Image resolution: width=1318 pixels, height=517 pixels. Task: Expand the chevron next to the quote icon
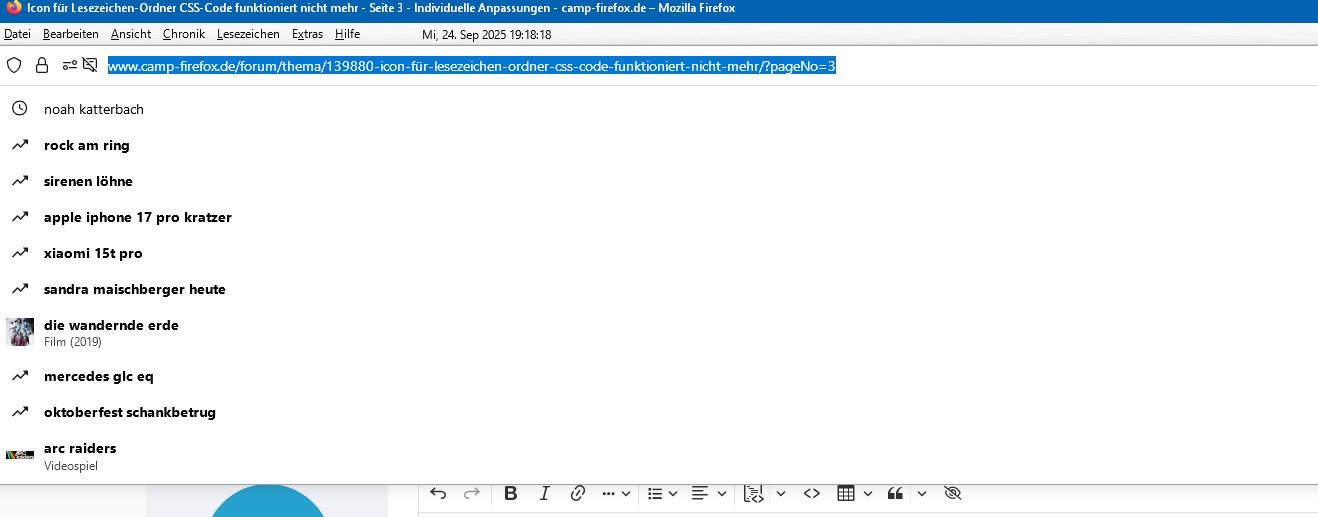coord(921,493)
